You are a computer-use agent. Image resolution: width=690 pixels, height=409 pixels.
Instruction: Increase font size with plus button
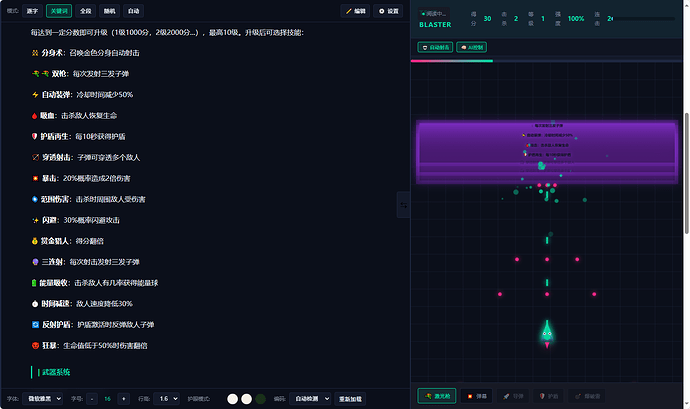(x=124, y=399)
